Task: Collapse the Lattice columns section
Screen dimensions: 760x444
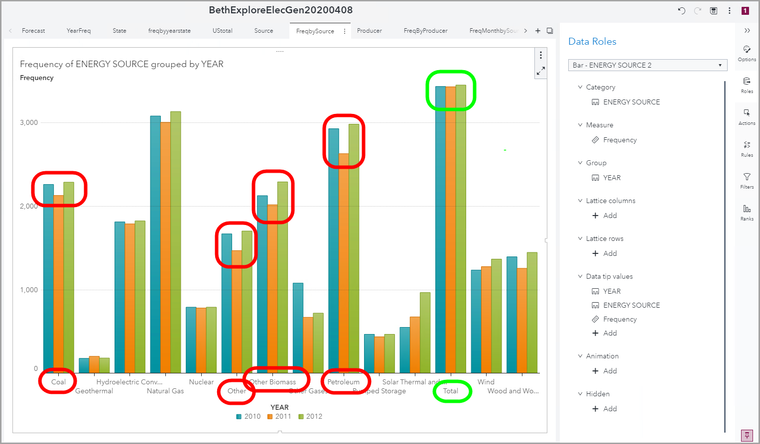Action: point(580,200)
